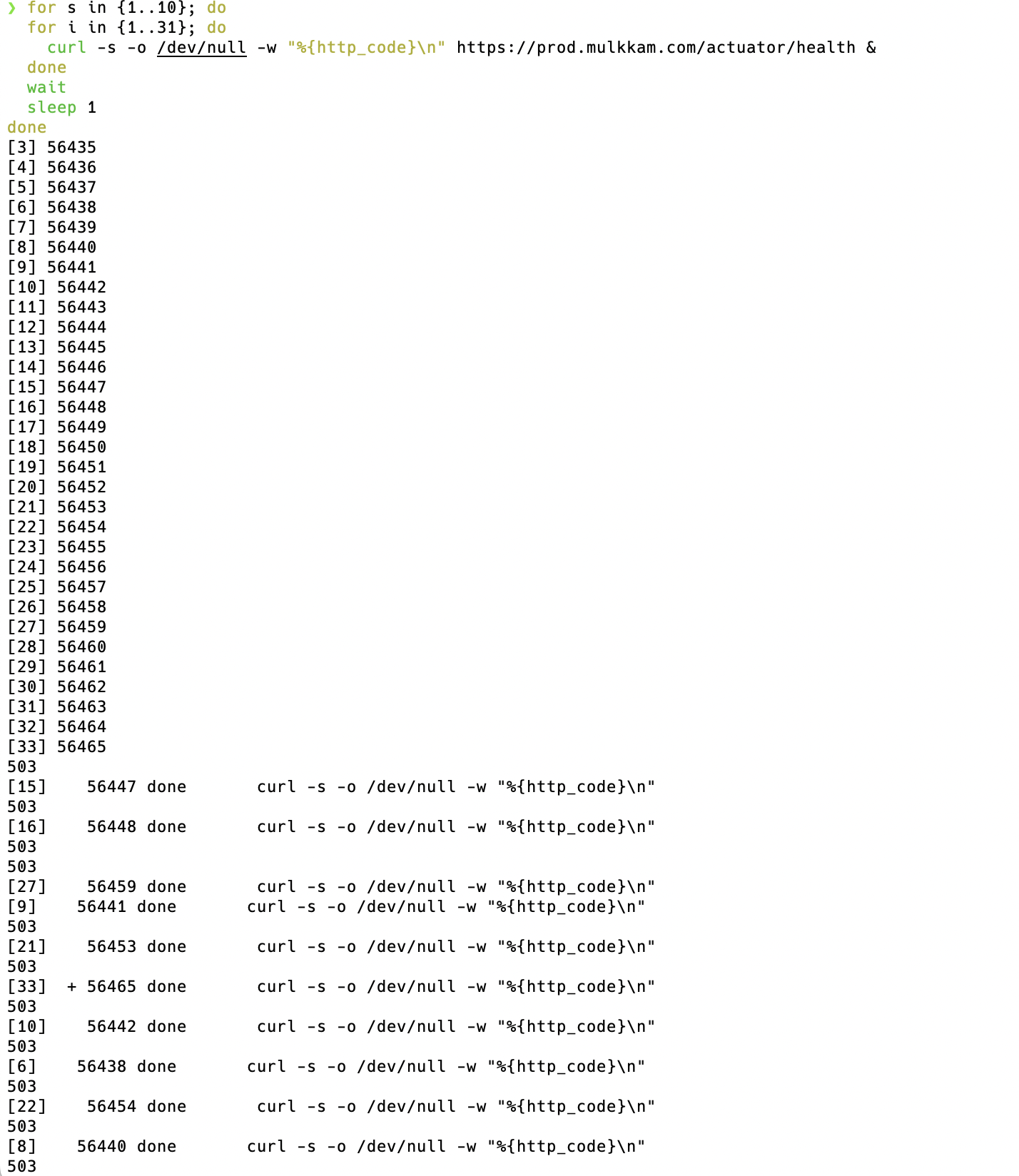
Task: Click the '[14] 56446' job line
Action: point(56,367)
